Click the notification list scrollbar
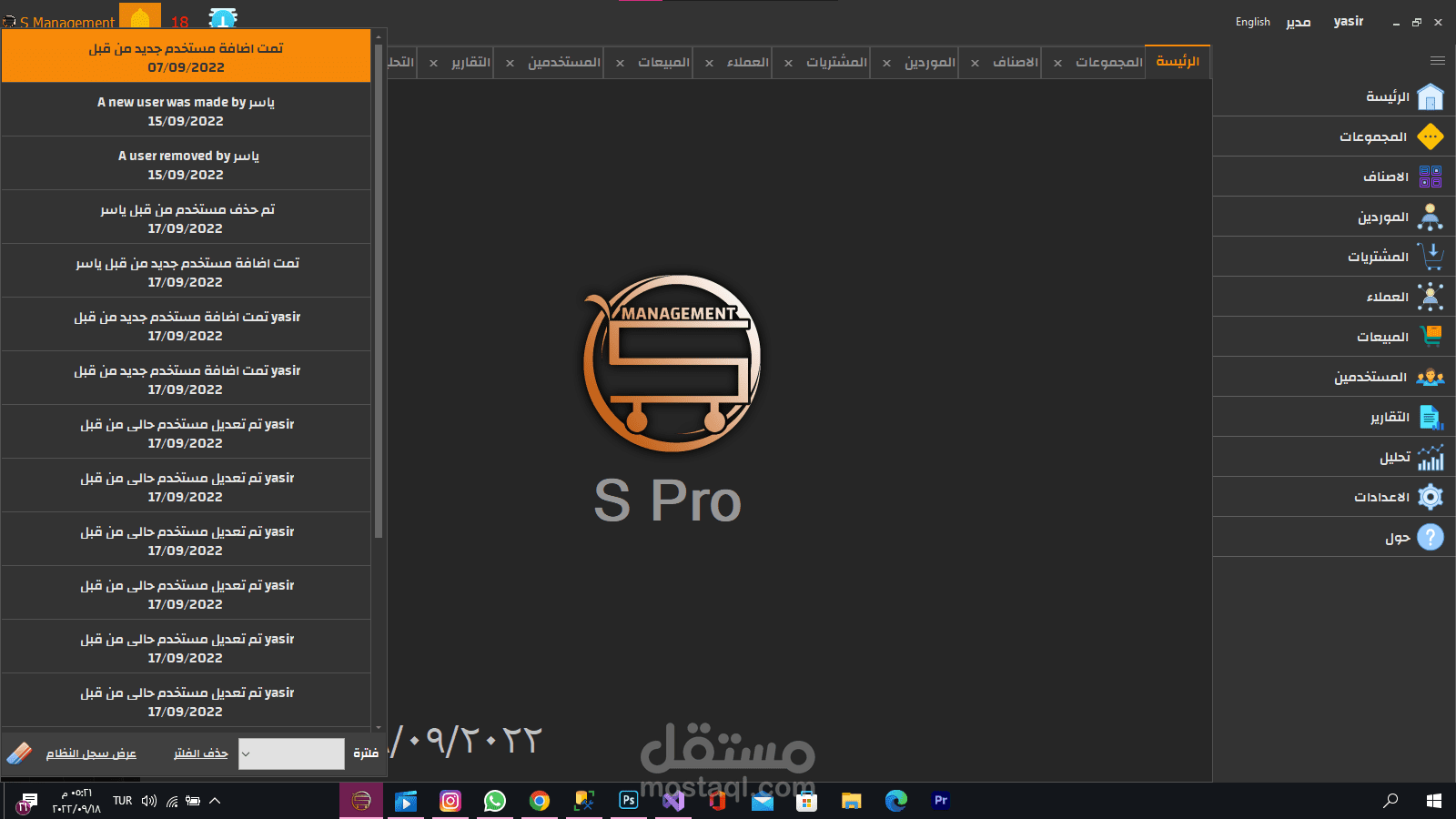Screen dimensions: 1456x819 coord(379,291)
